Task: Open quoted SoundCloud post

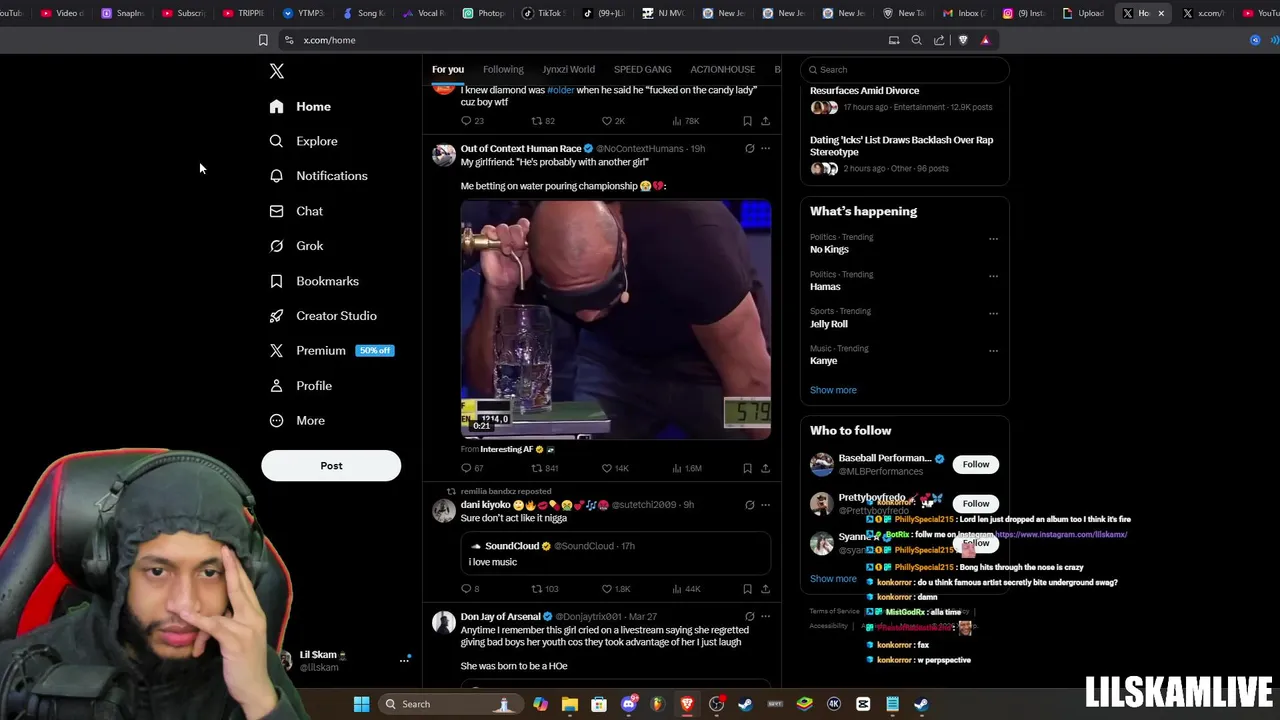Action: pos(616,554)
